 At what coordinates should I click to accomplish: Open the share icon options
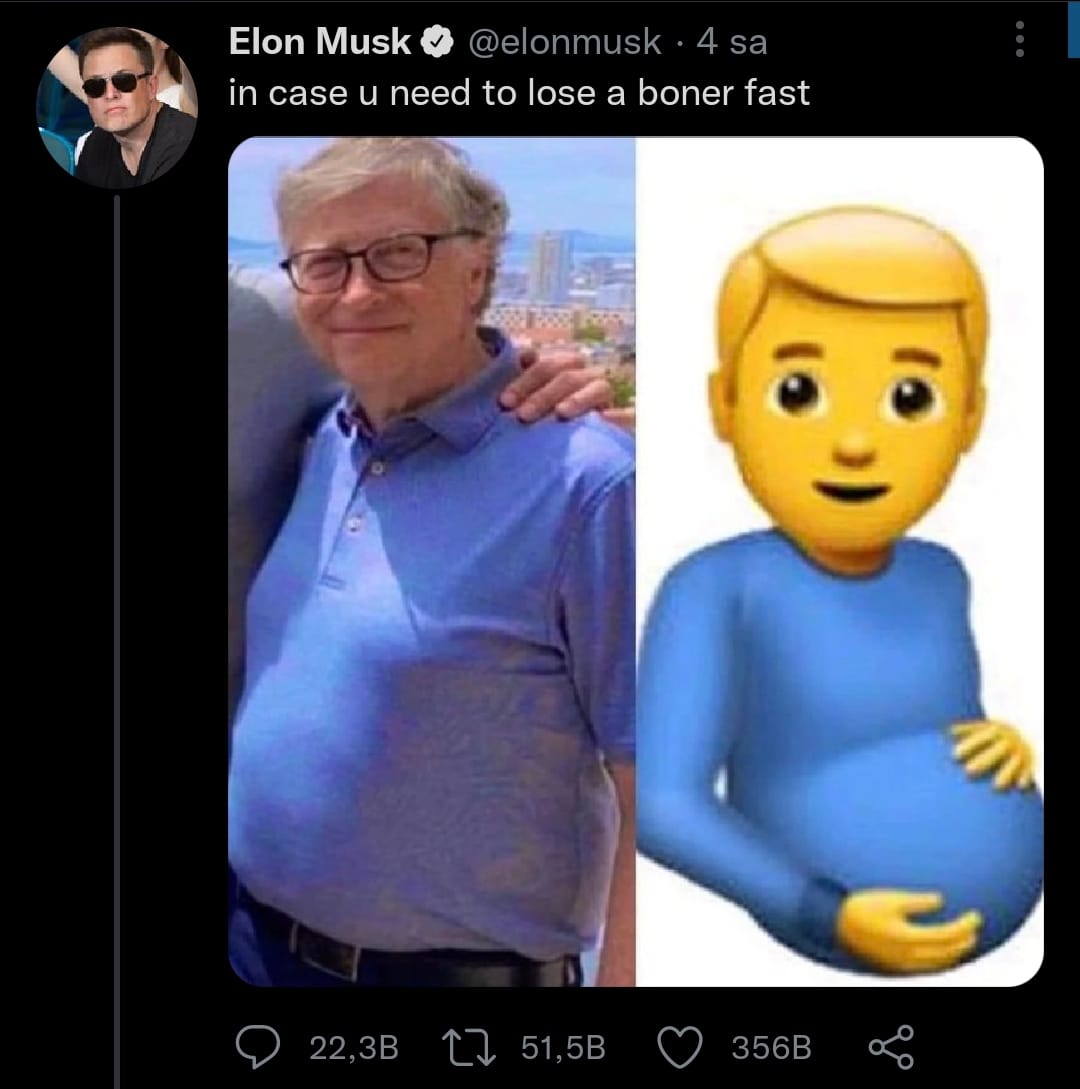pos(891,1047)
